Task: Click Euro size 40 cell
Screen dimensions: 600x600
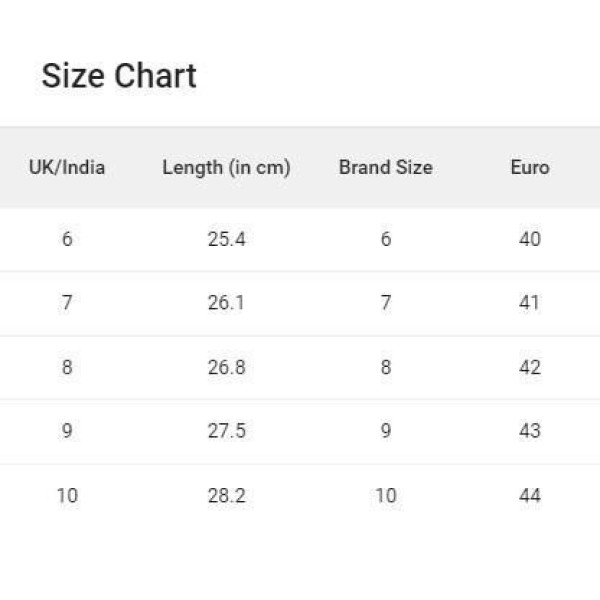Action: pos(530,239)
